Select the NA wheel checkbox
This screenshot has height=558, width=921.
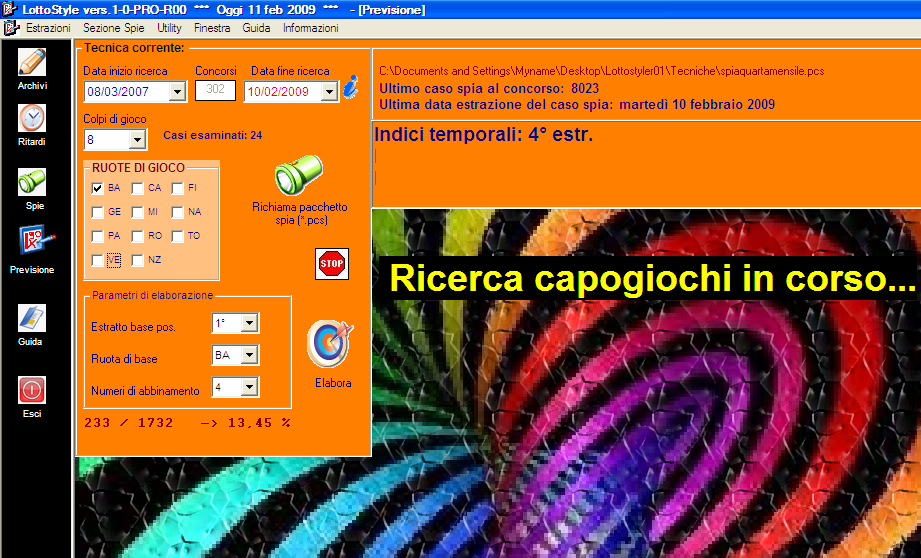pos(177,212)
